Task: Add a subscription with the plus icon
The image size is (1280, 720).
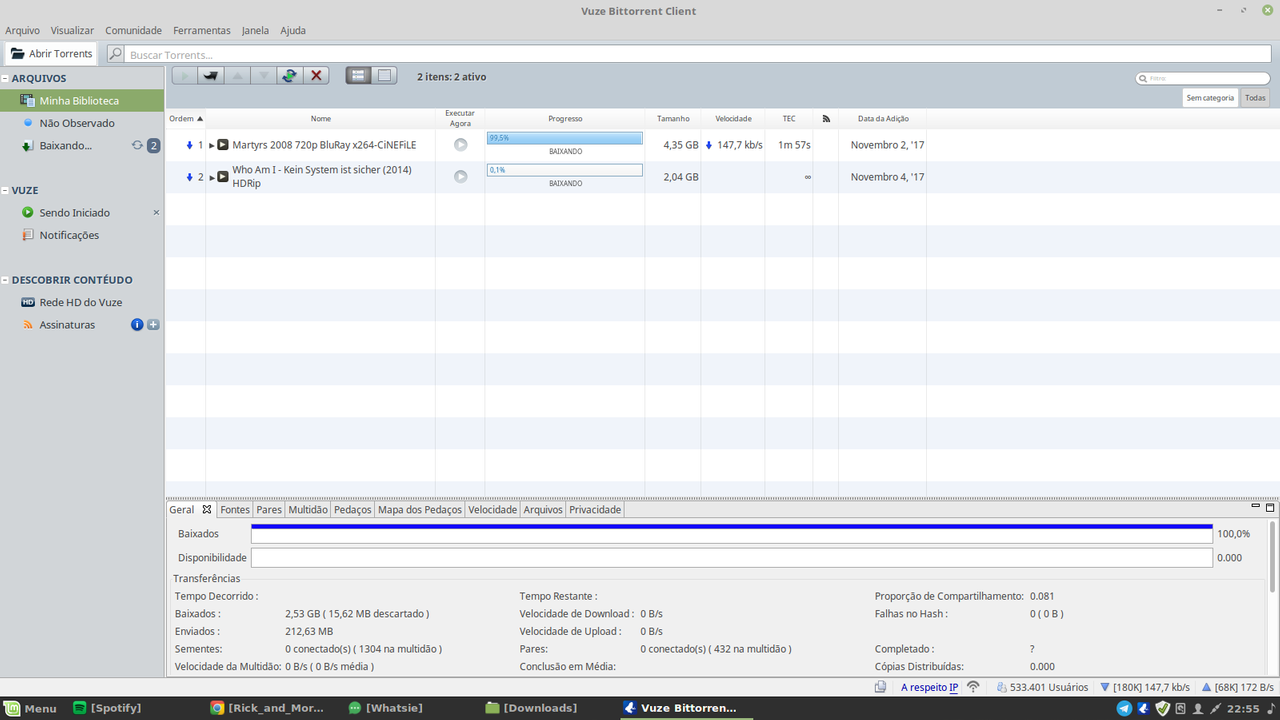Action: 153,325
